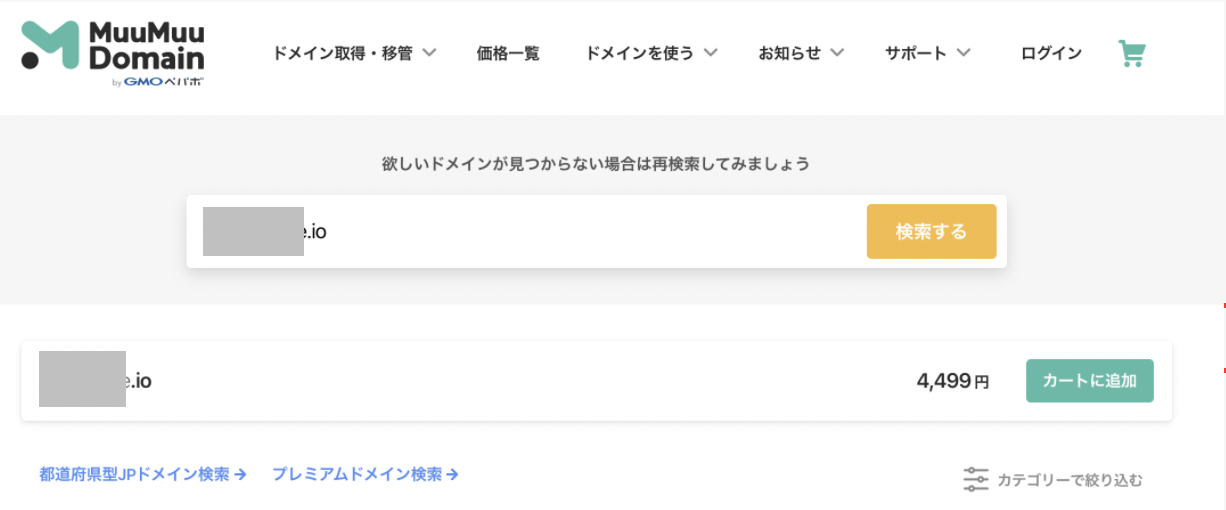Add the .io domain with カートに追加

[x=1089, y=381]
